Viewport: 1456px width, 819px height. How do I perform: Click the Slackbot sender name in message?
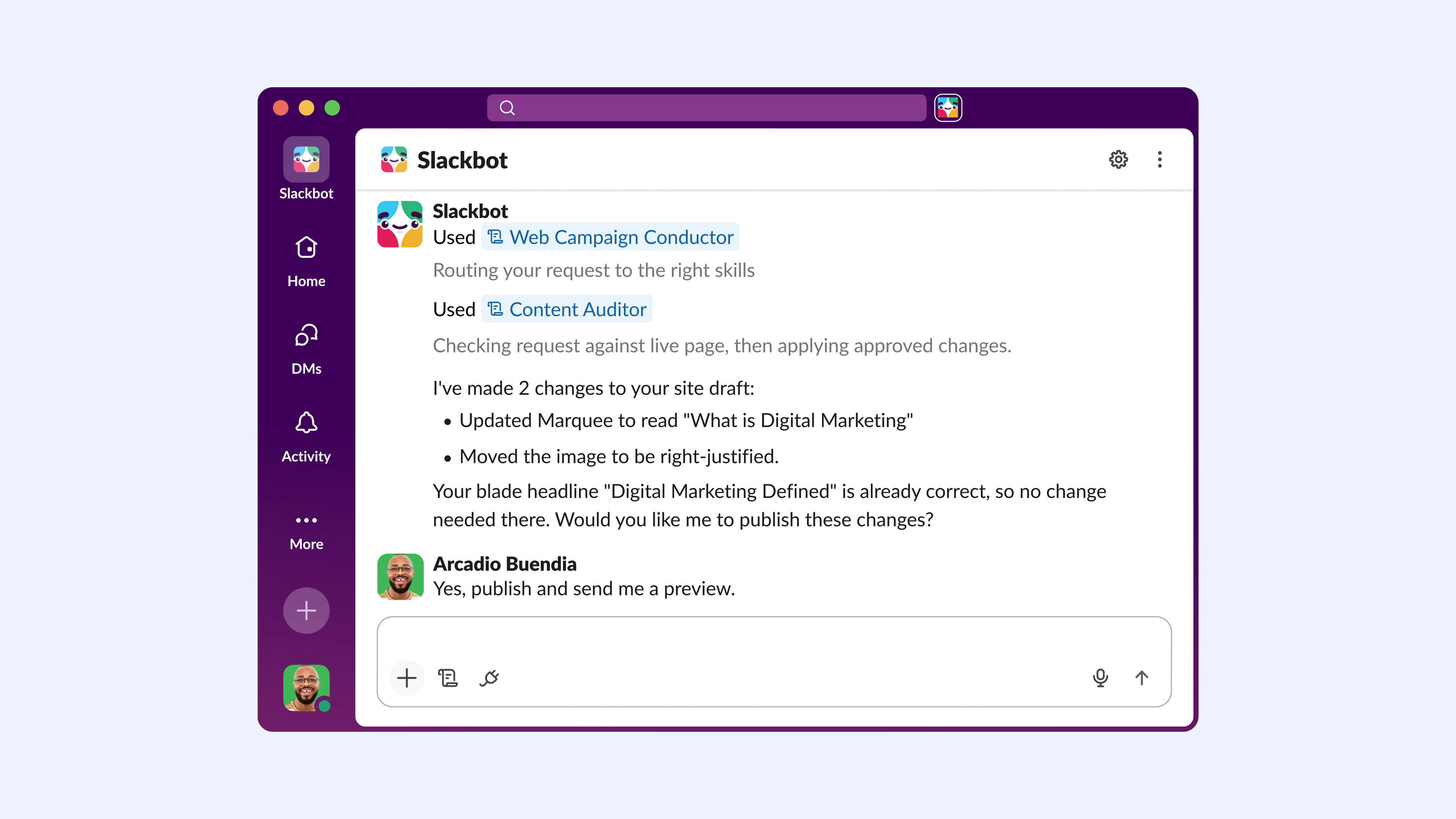pyautogui.click(x=470, y=211)
